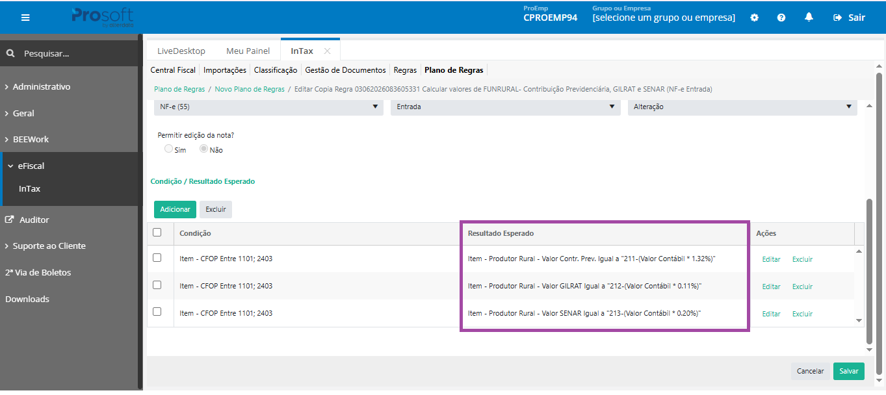Click Excluir on Valor Contr. Prev. row

[802, 259]
